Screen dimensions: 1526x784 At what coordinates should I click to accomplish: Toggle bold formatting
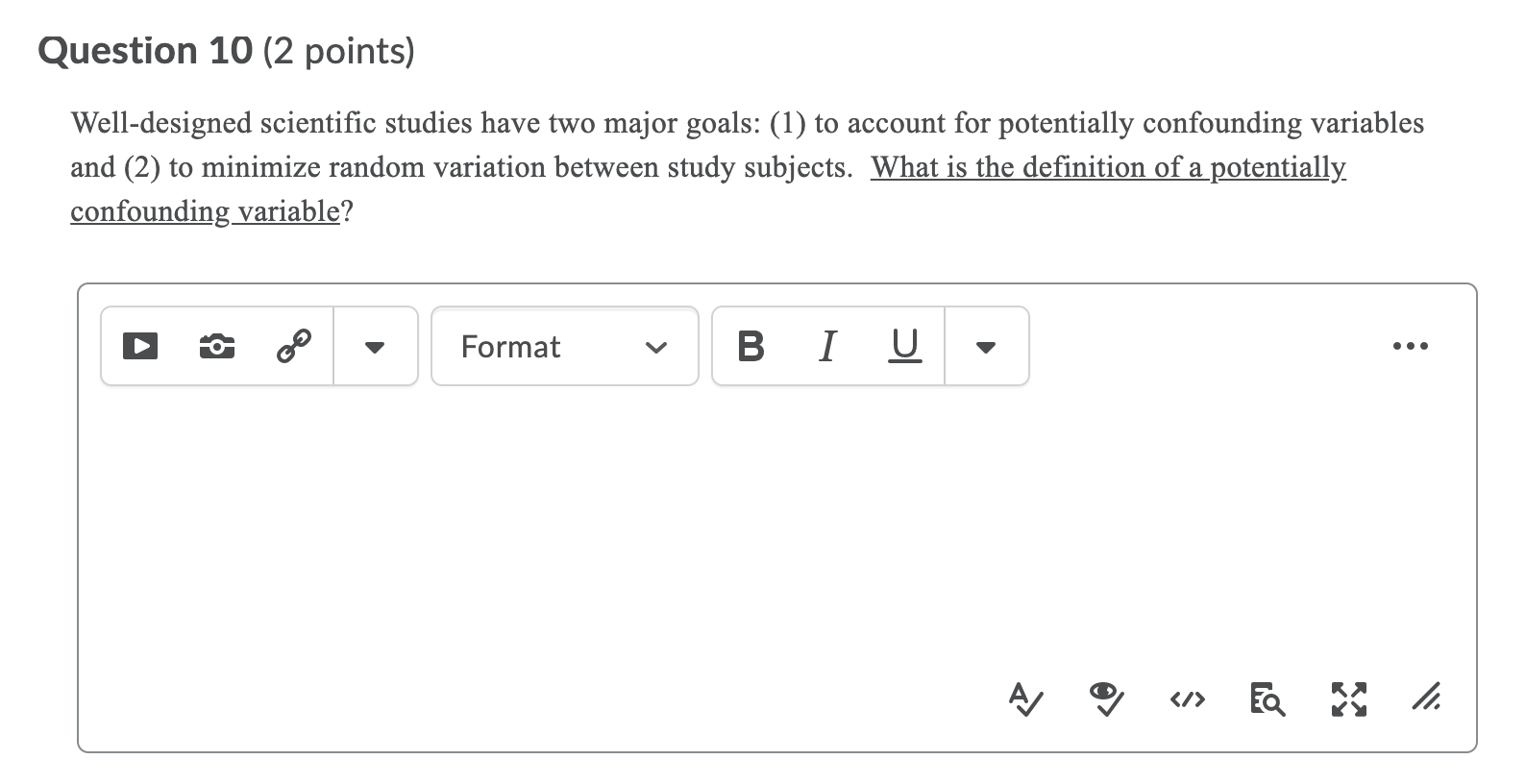click(x=751, y=346)
